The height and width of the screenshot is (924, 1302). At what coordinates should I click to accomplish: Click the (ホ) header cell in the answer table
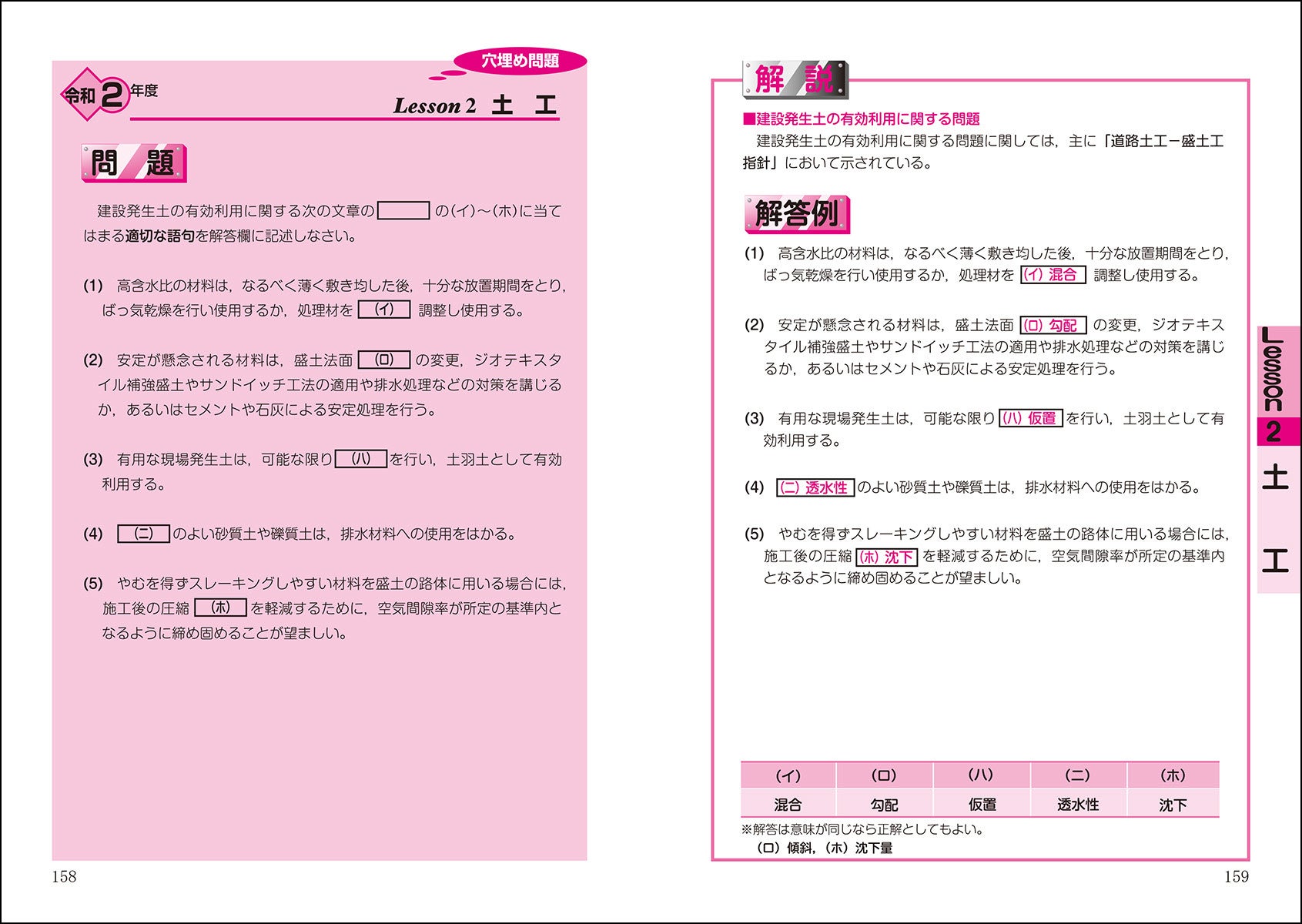coord(1173,775)
